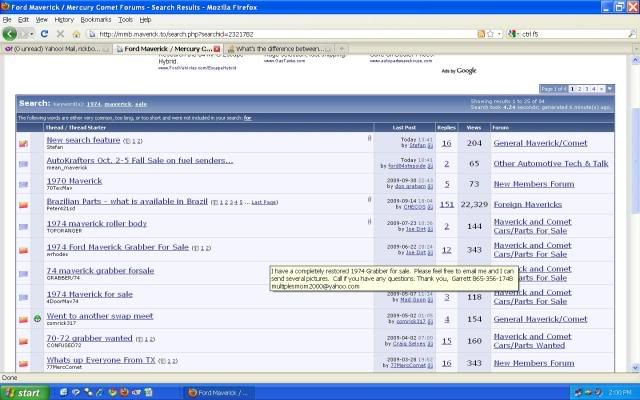
Task: Click the Ads by Google link
Action: (x=459, y=71)
